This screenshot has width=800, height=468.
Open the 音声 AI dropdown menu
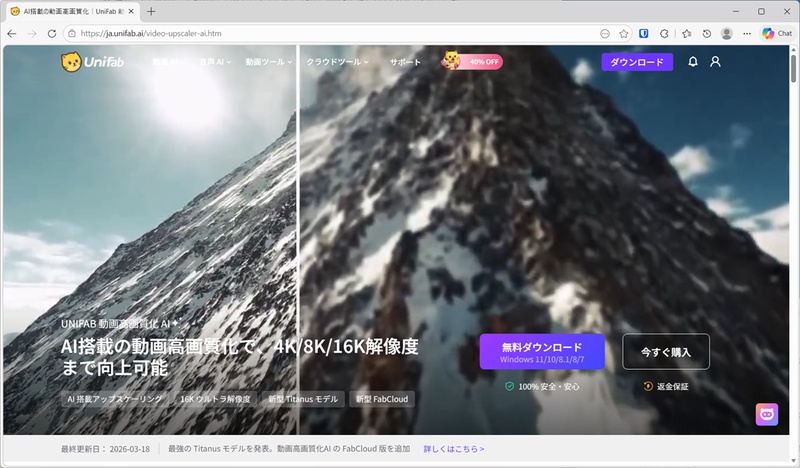point(215,62)
